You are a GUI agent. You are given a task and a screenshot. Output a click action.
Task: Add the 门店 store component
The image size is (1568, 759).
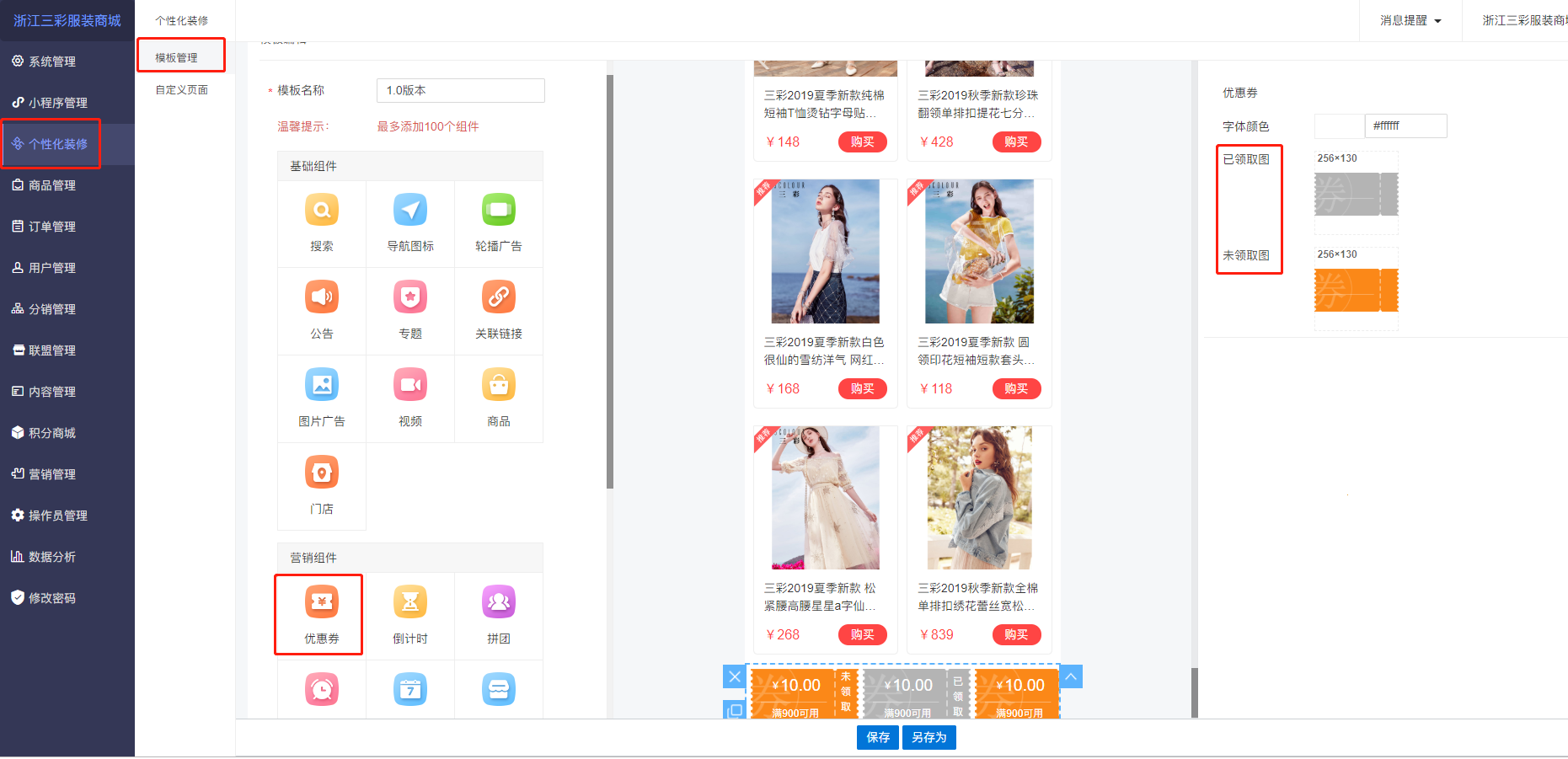point(322,487)
